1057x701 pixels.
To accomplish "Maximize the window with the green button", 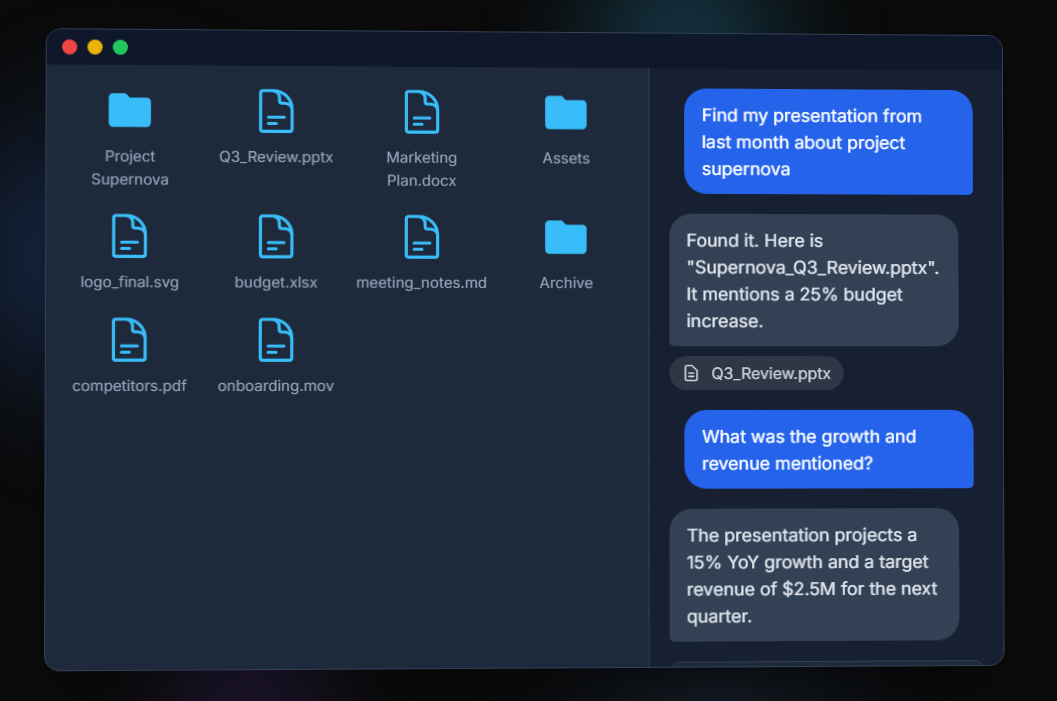I will [x=121, y=47].
